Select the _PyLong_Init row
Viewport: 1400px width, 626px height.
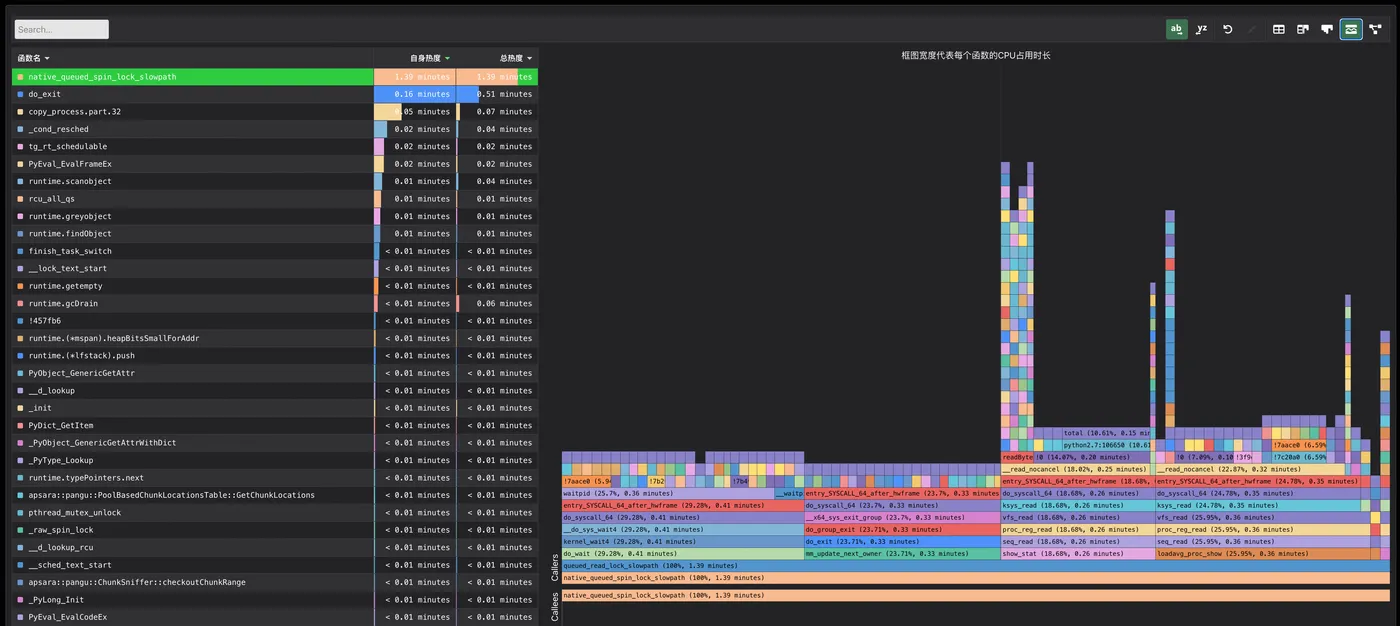(x=275, y=600)
